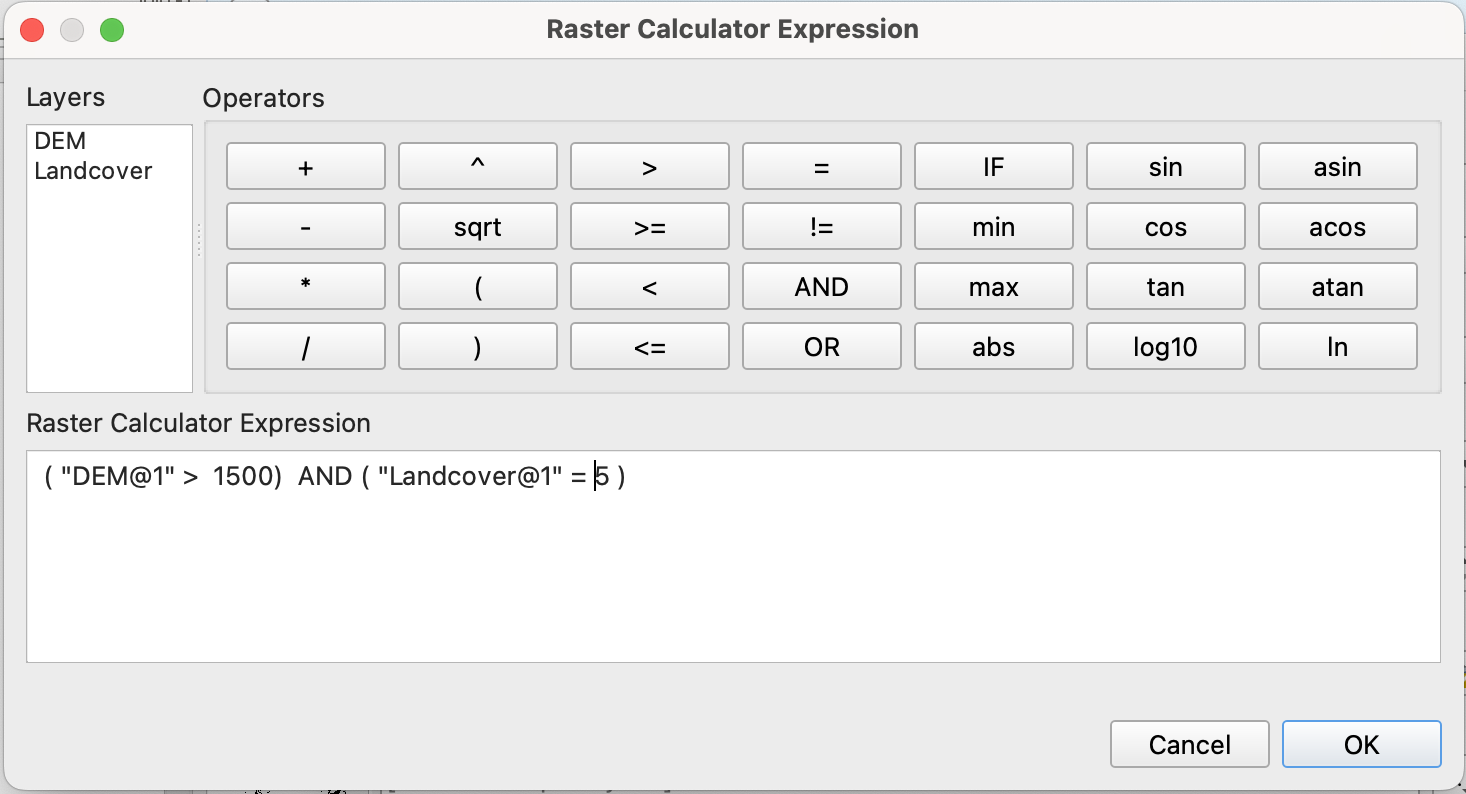Click the OR operator button
The height and width of the screenshot is (794, 1466).
tap(821, 347)
